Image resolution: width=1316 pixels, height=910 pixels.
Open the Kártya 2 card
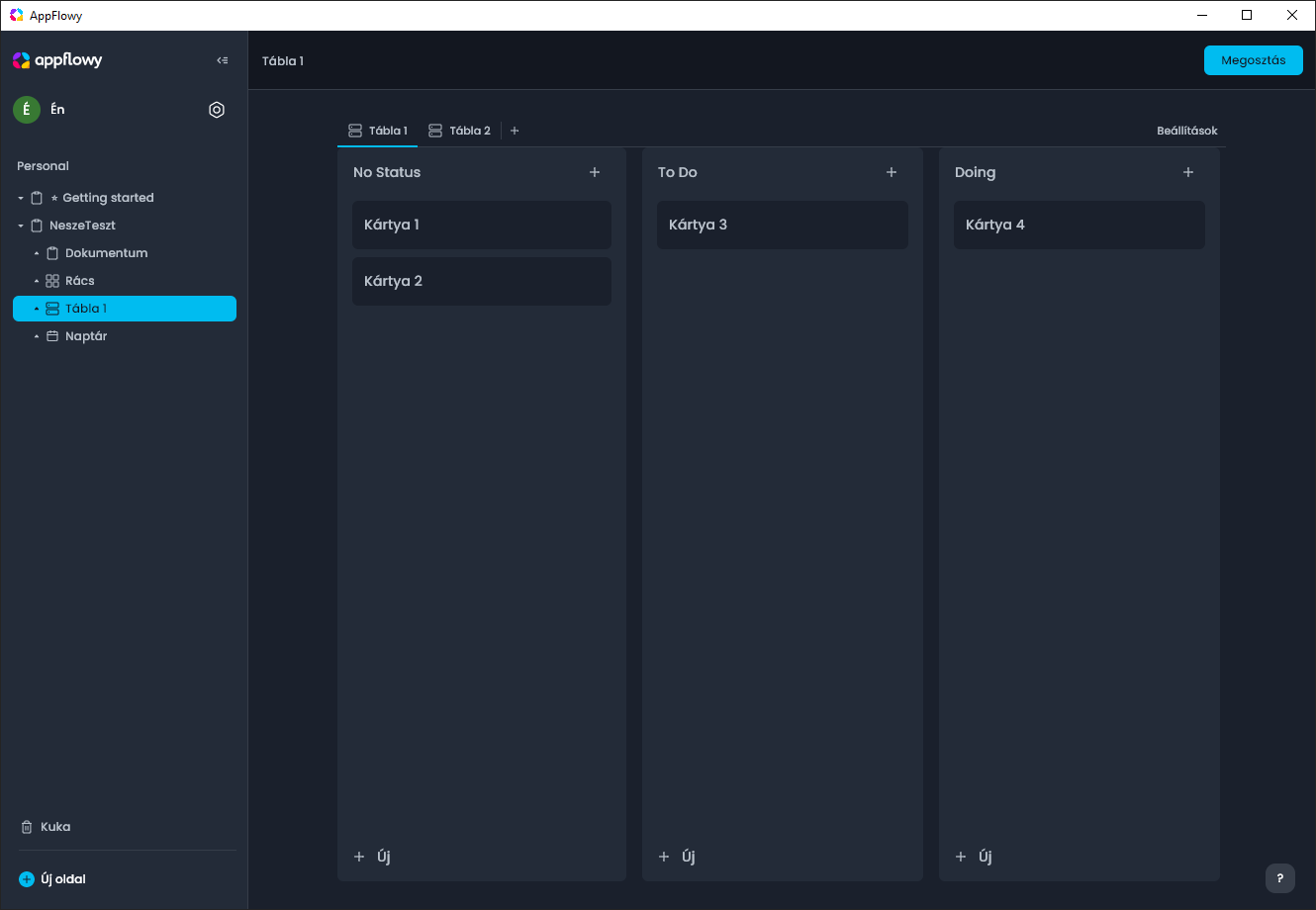(x=482, y=281)
